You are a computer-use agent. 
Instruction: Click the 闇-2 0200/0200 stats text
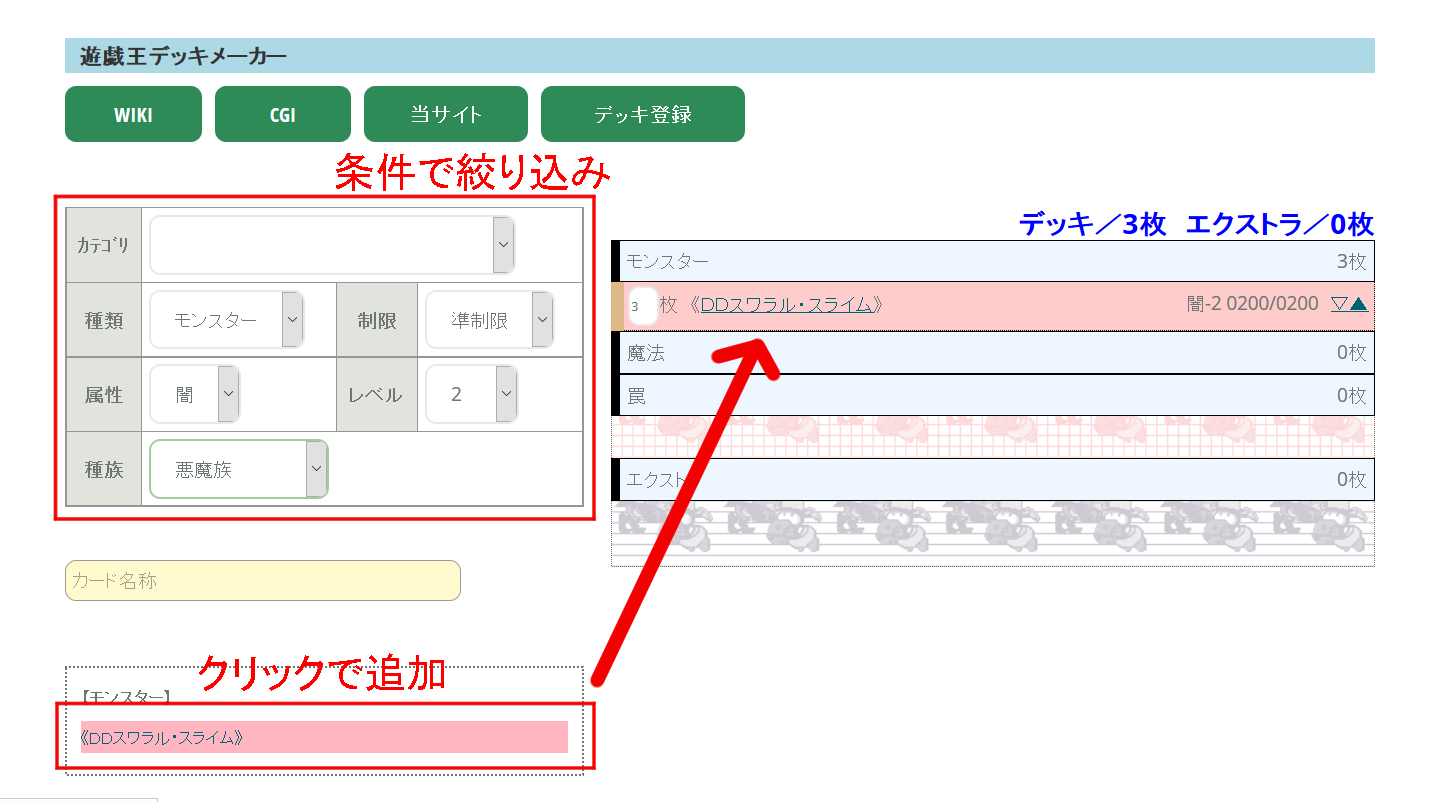[1253, 303]
